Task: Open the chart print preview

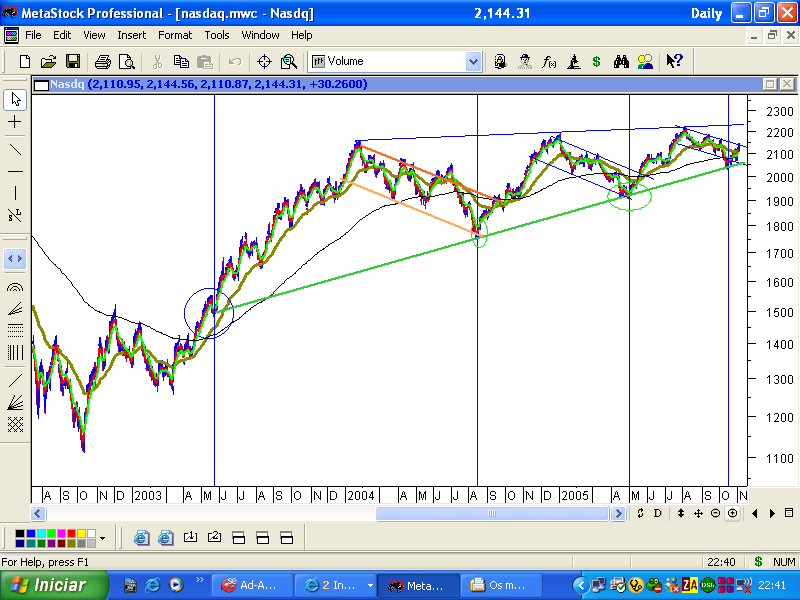Action: [126, 61]
